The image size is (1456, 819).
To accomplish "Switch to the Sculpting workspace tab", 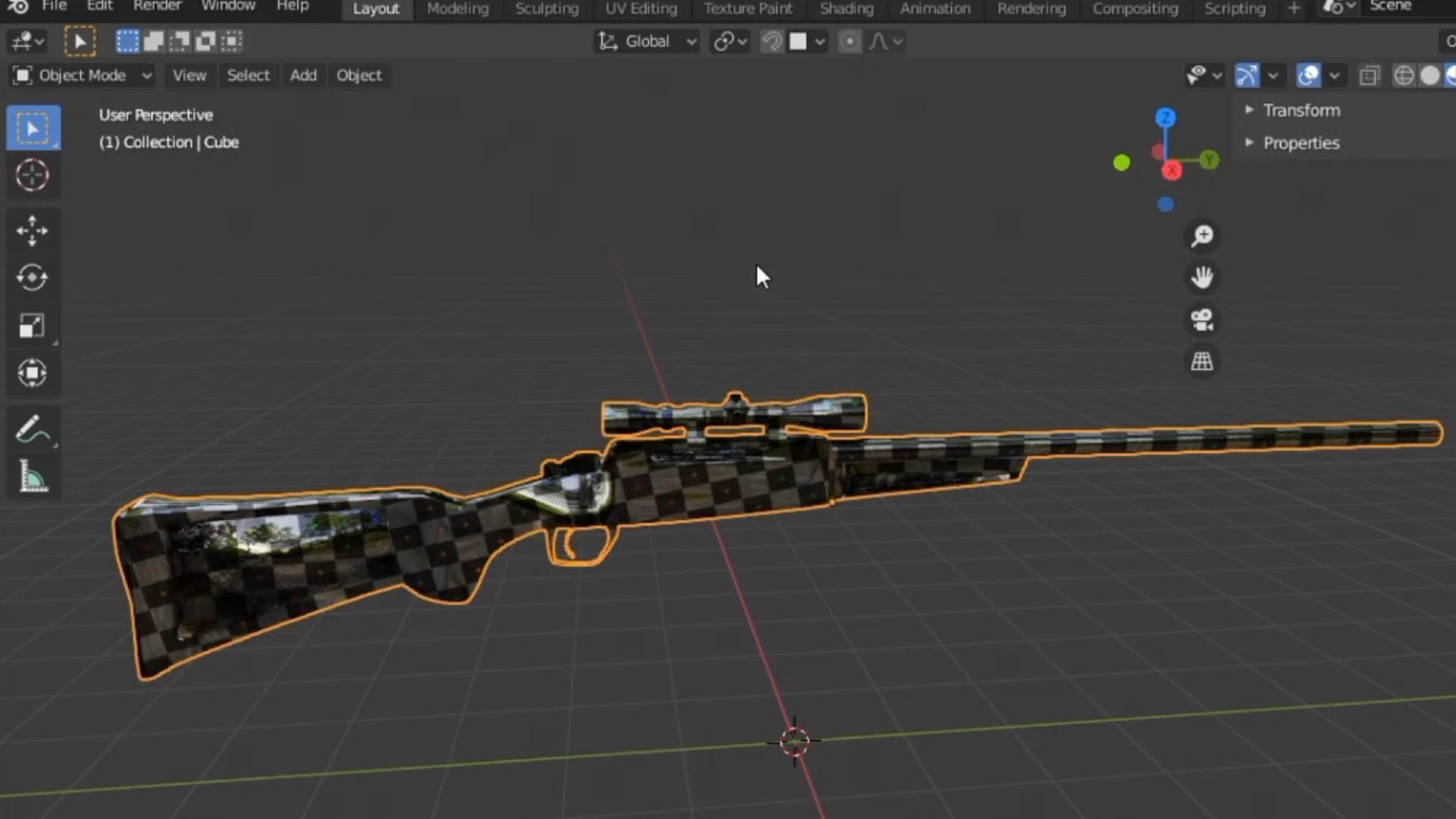I will pos(547,9).
